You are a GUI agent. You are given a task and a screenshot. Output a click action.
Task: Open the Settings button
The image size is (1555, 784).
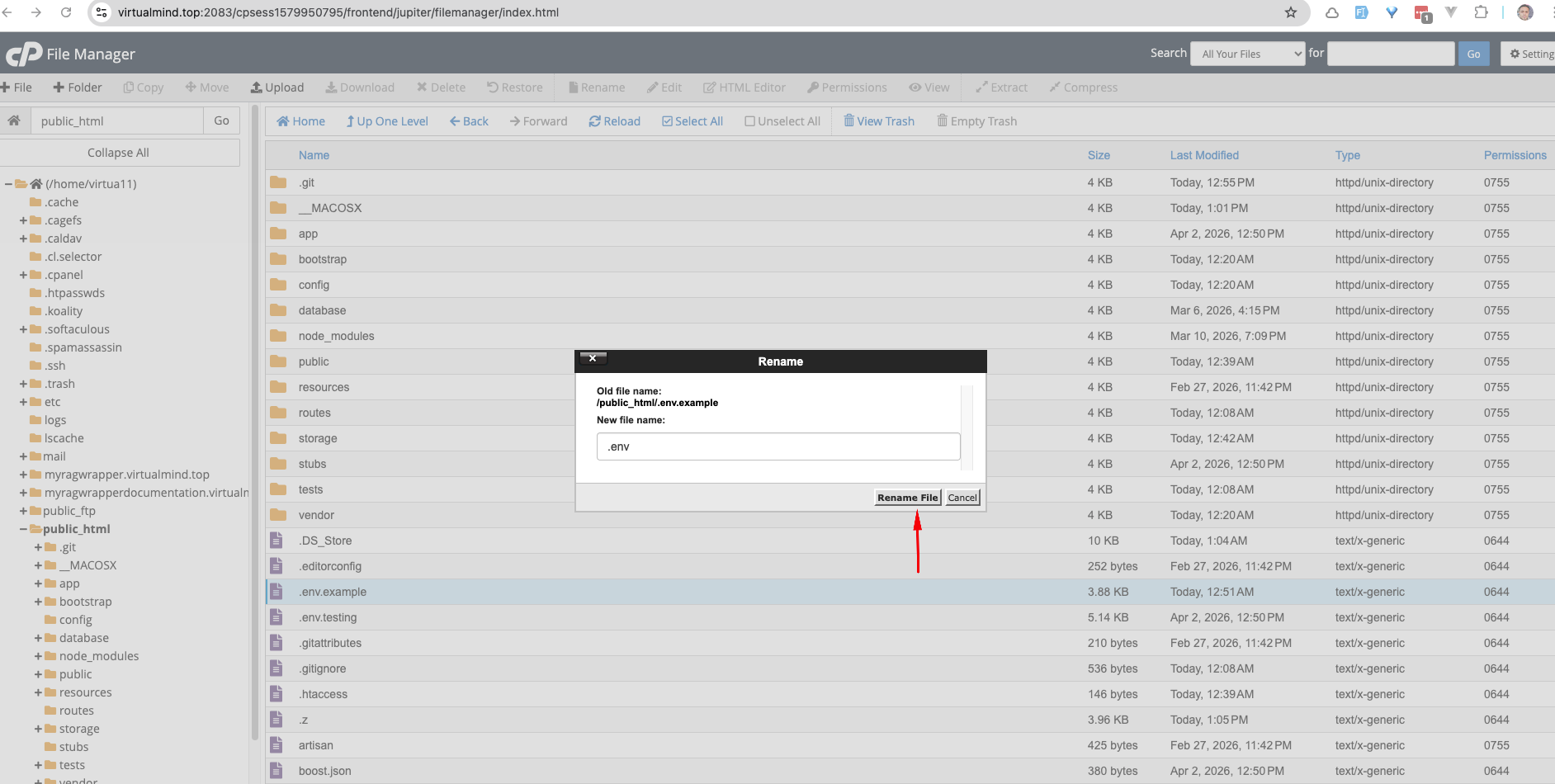point(1529,54)
